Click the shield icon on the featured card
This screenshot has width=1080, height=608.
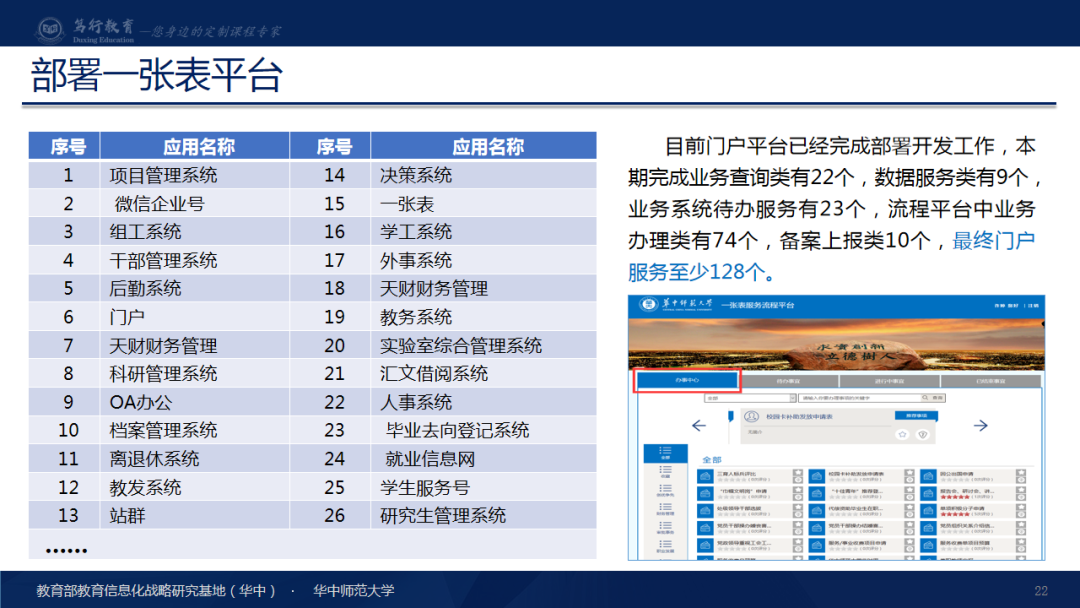pyautogui.click(x=923, y=434)
